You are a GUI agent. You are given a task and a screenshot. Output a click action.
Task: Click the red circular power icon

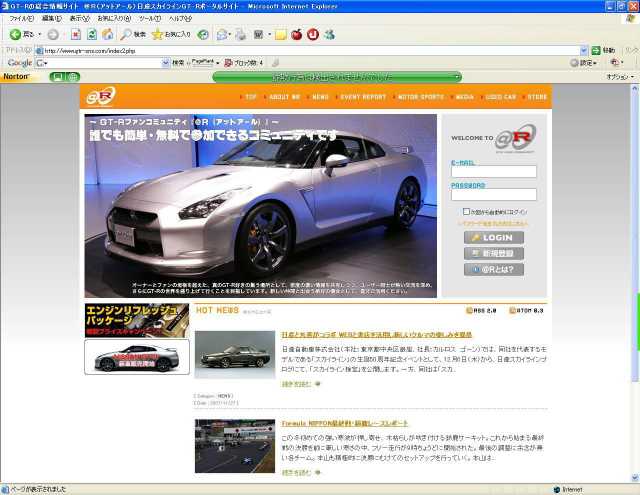point(313,35)
